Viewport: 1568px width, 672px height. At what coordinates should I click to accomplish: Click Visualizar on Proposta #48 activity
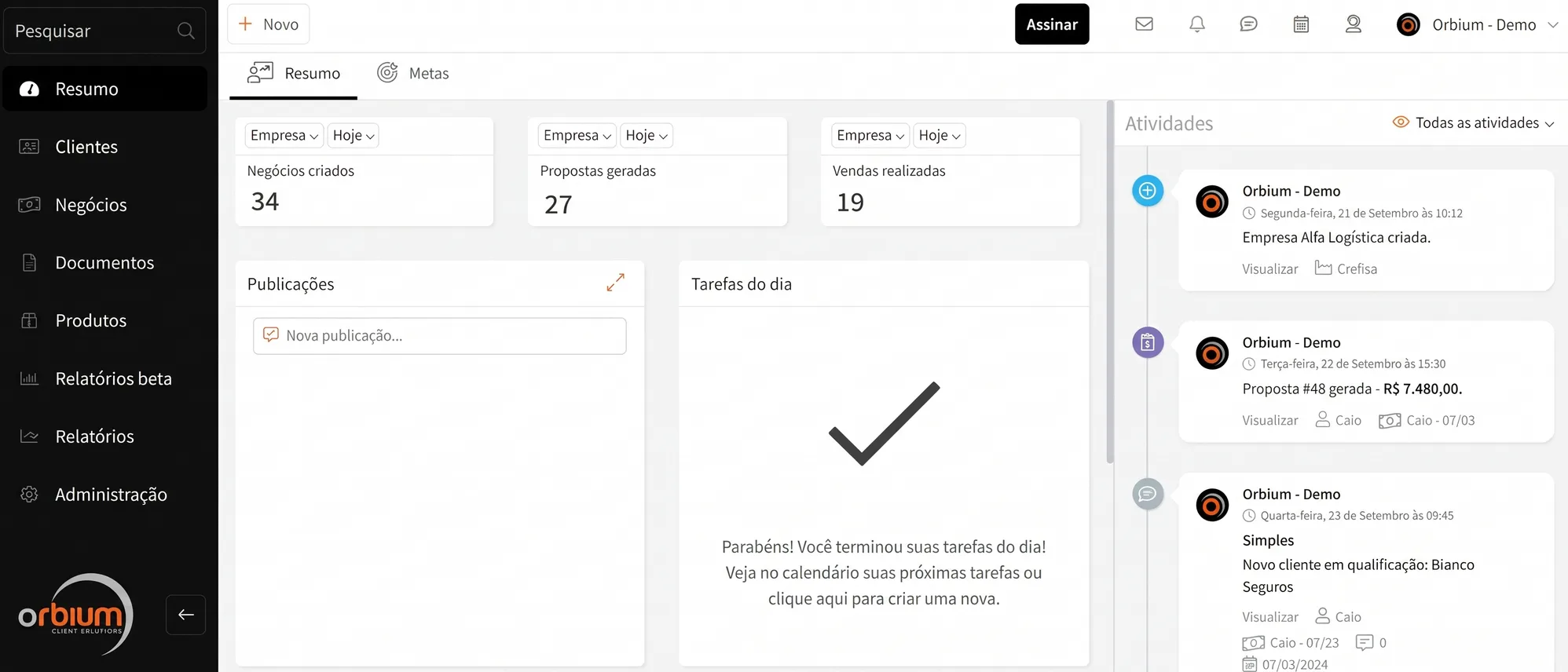[1270, 421]
